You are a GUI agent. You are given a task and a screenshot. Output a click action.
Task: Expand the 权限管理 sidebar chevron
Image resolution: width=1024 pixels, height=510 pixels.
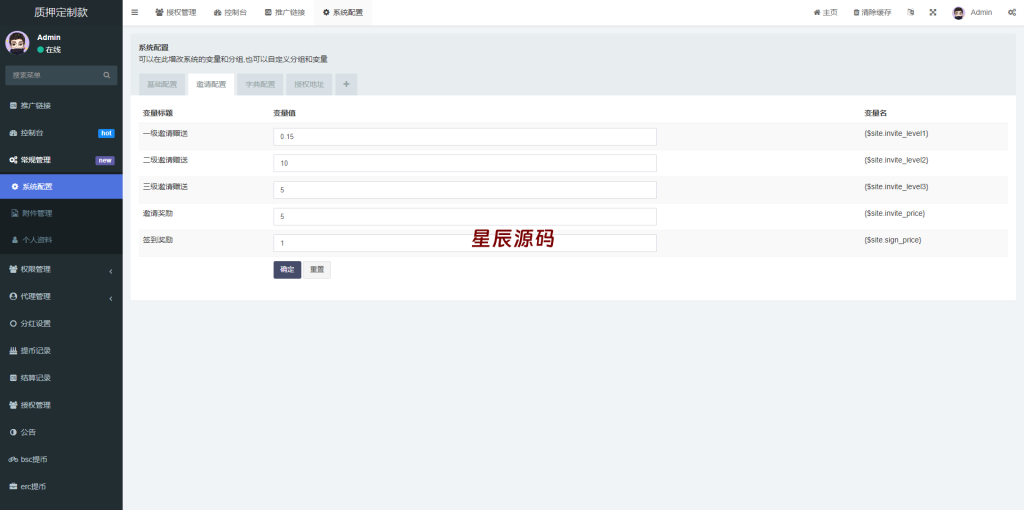pyautogui.click(x=110, y=270)
